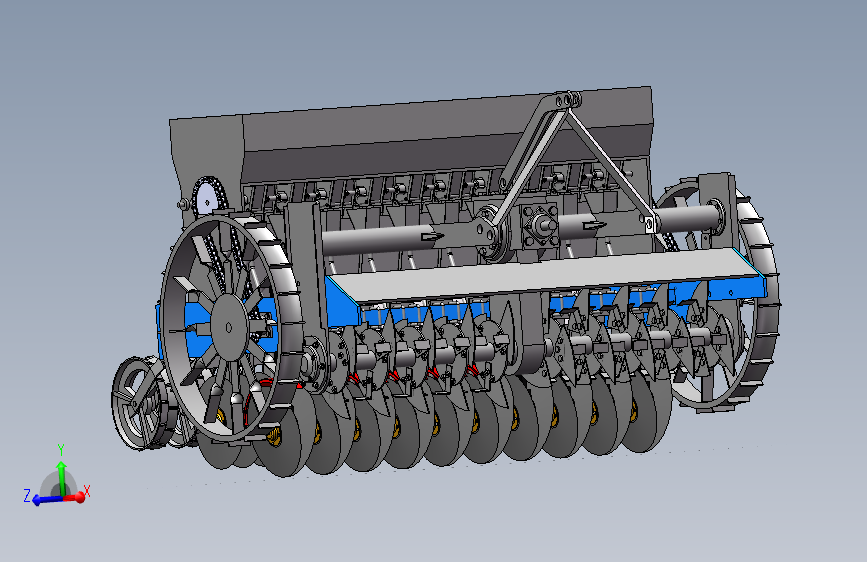Click the 'Z' axis label
Viewport: 867px width, 562px height.
[27, 495]
